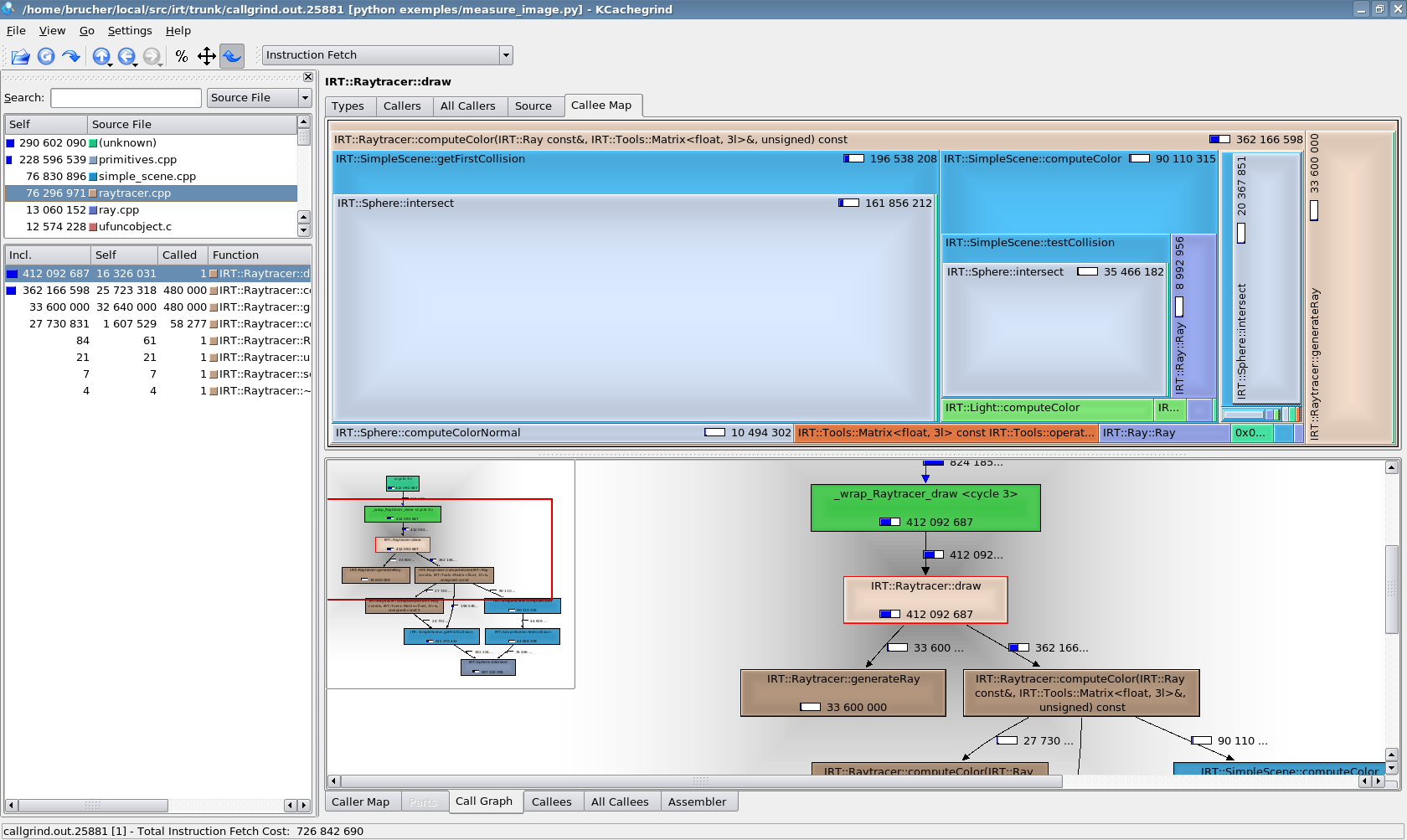Screen dimensions: 1407x840
Task: Select the IRT::Raytracer::generateRay graph node
Action: (x=843, y=692)
